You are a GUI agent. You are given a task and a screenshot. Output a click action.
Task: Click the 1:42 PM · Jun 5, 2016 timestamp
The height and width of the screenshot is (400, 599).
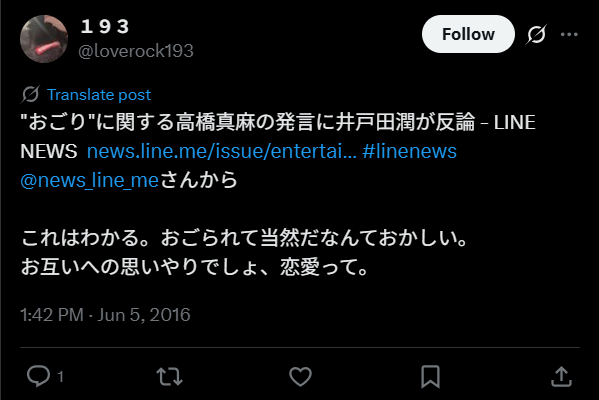(x=105, y=315)
